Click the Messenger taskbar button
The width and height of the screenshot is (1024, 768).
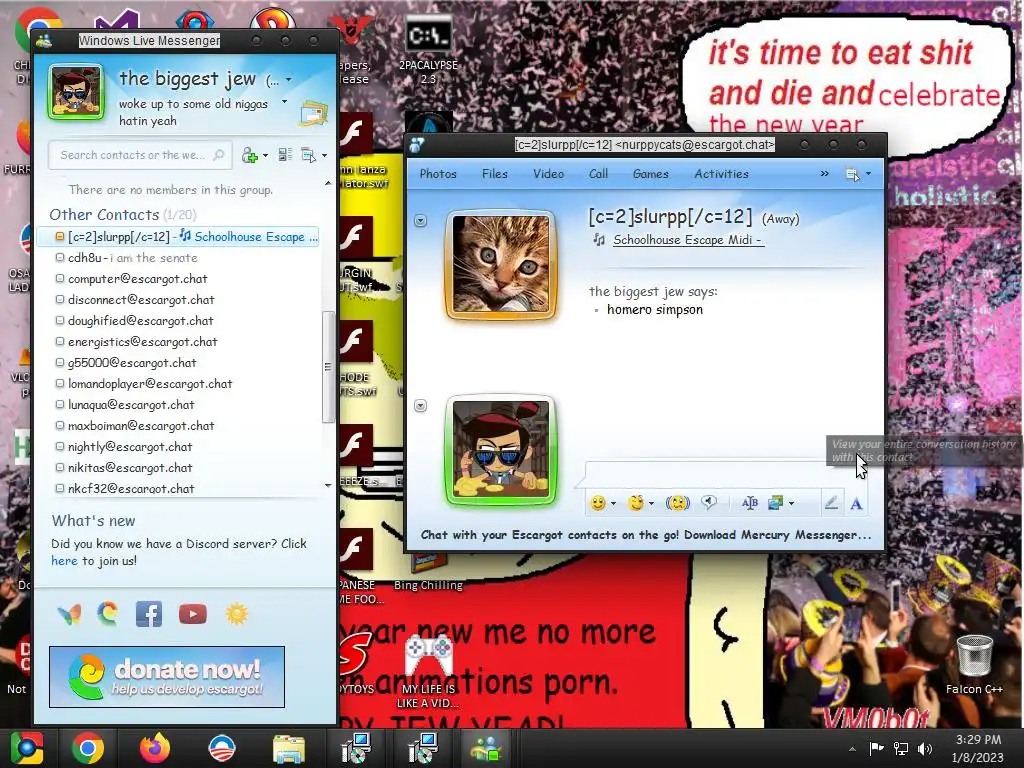coord(487,748)
